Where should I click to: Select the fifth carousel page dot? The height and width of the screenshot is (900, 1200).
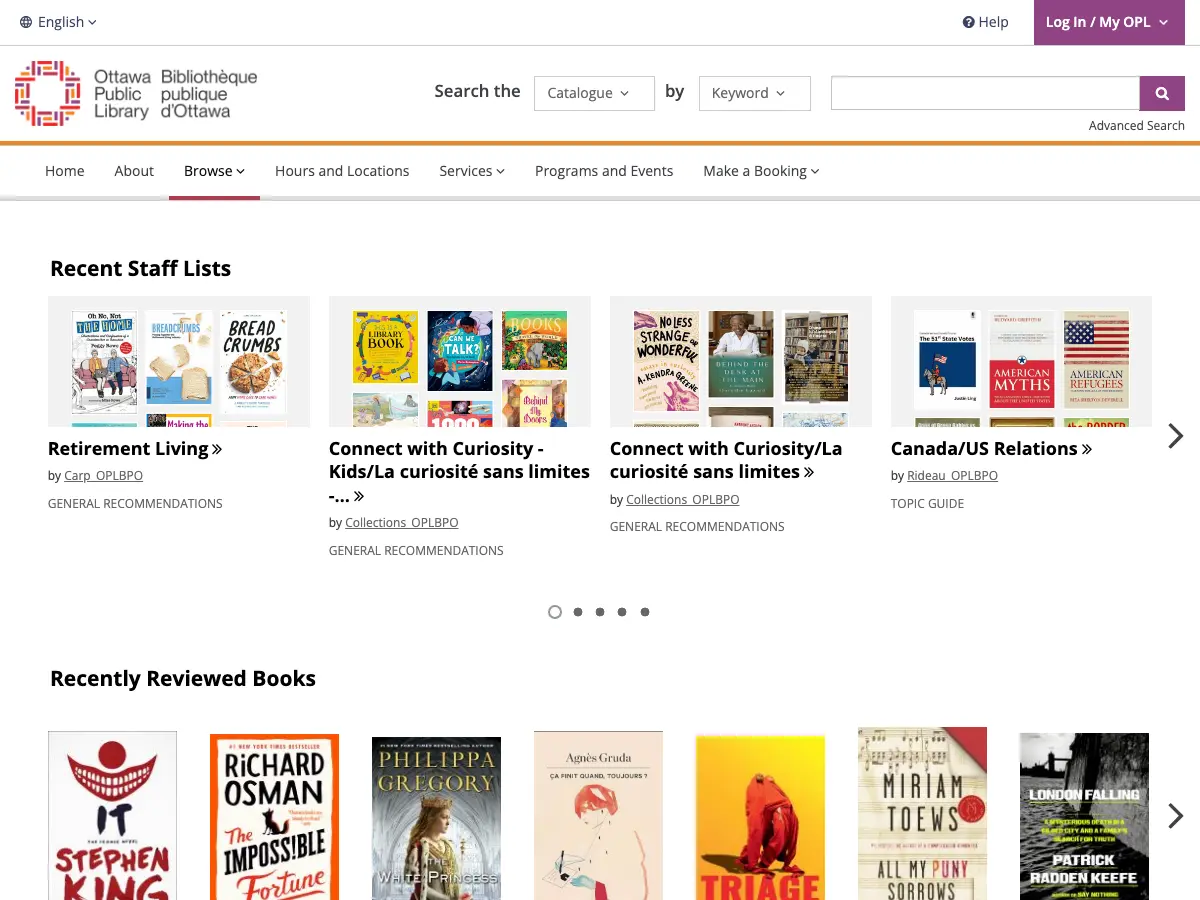(x=645, y=612)
